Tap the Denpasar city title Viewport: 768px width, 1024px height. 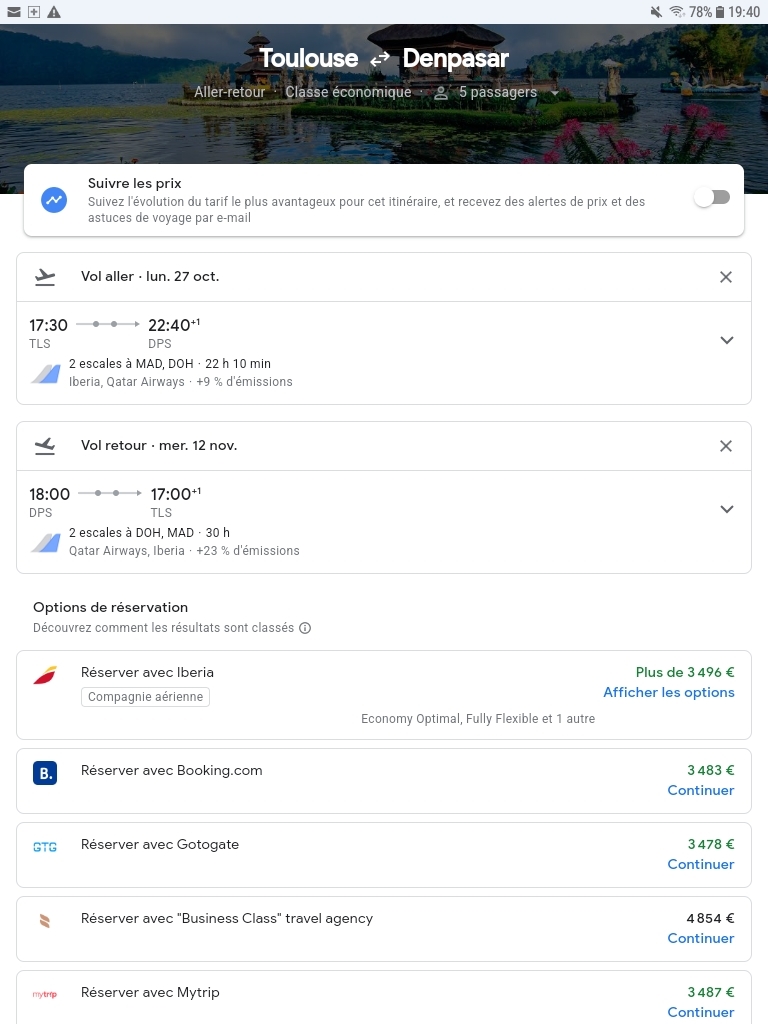(x=455, y=58)
